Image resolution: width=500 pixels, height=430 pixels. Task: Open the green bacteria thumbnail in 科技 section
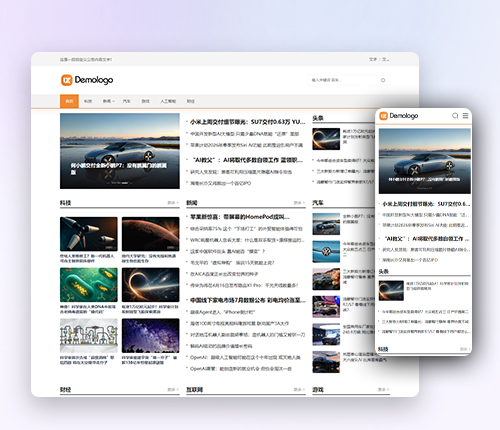coord(89,285)
